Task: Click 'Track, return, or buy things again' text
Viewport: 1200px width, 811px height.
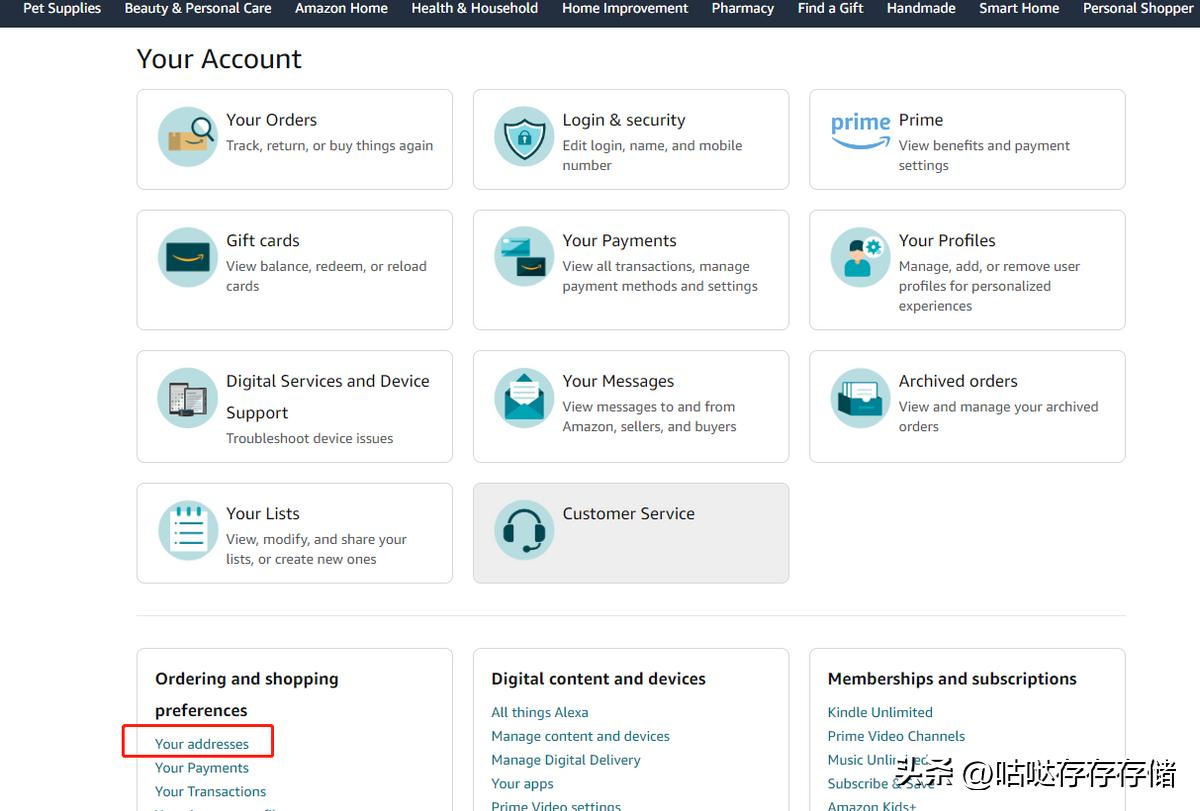Action: (x=329, y=146)
